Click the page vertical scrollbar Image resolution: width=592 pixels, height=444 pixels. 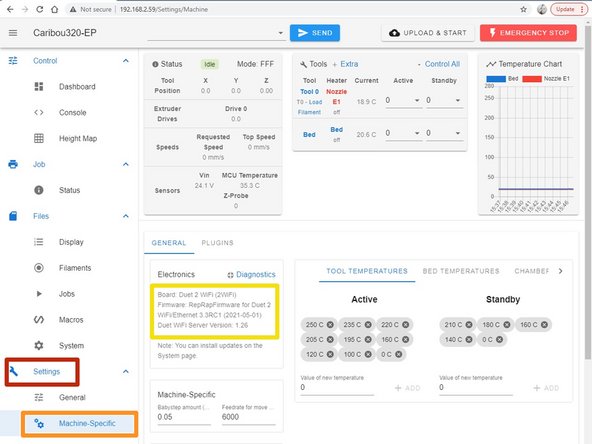pos(588,193)
